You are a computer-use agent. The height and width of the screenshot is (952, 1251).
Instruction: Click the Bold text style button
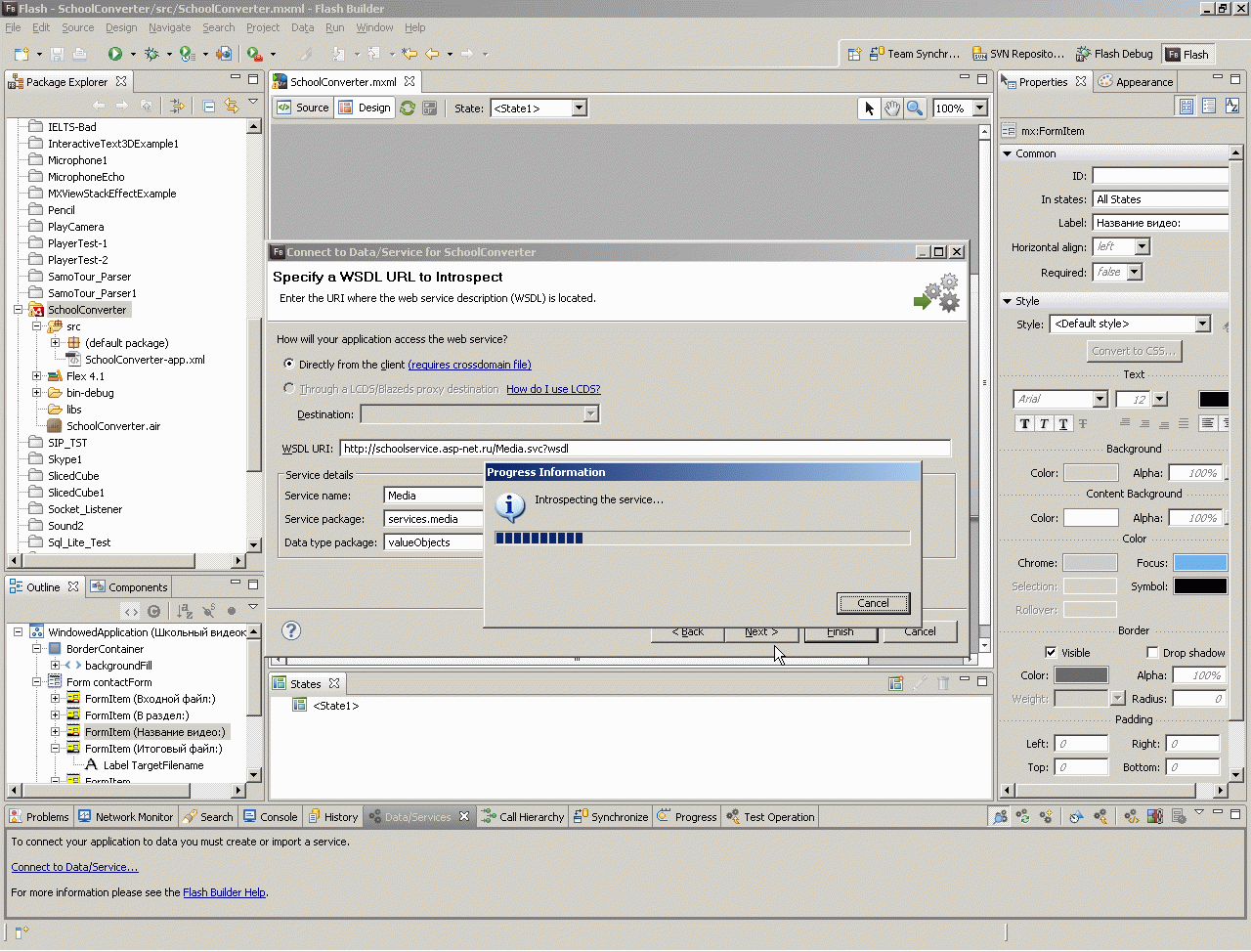click(1024, 423)
